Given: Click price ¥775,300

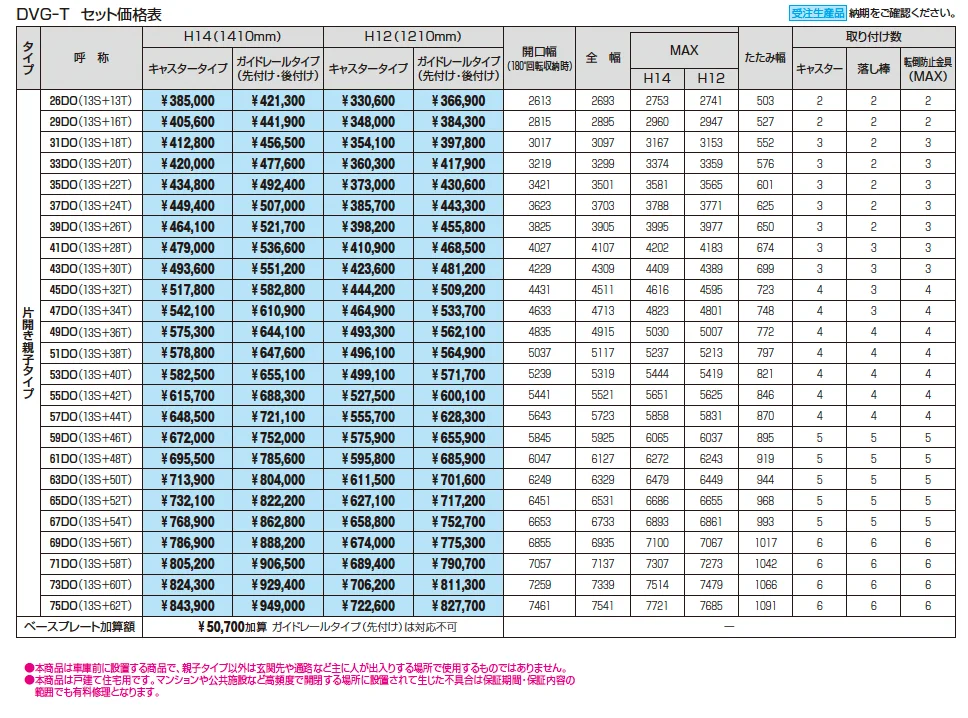Looking at the screenshot, I should [x=458, y=543].
